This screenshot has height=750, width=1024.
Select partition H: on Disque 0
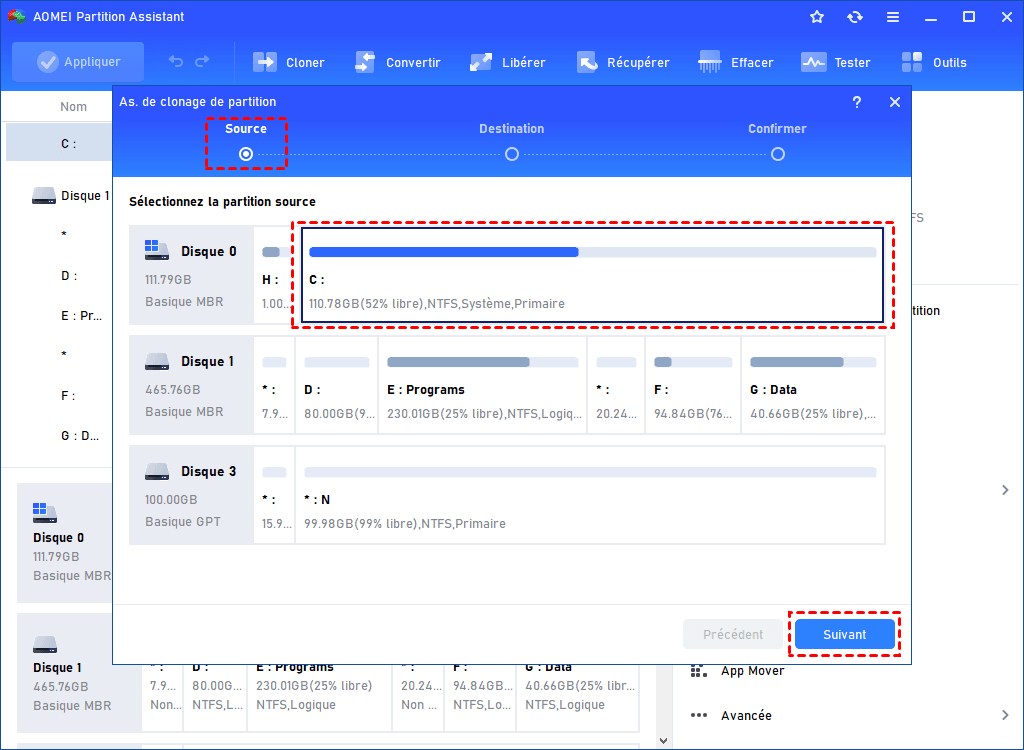pos(274,275)
